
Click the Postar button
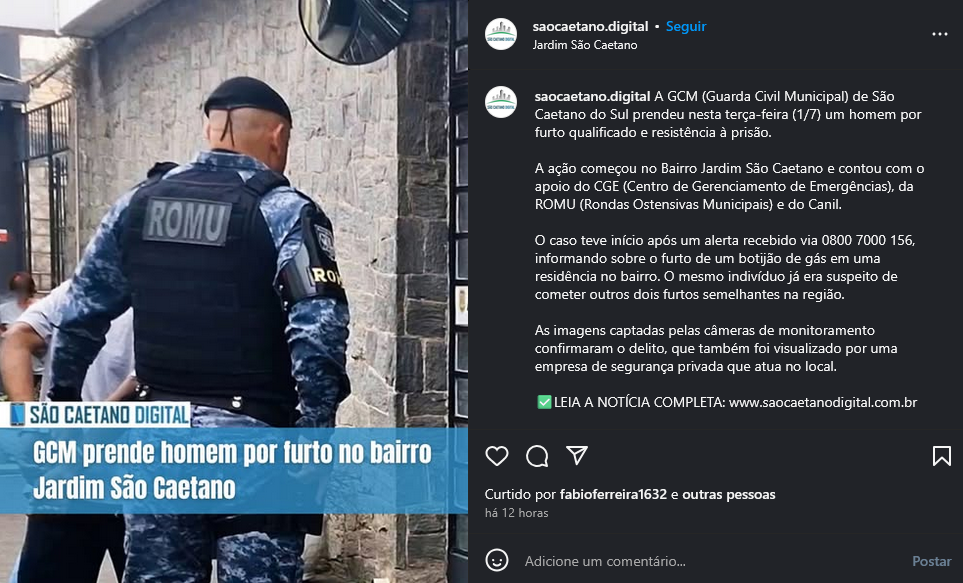point(931,561)
